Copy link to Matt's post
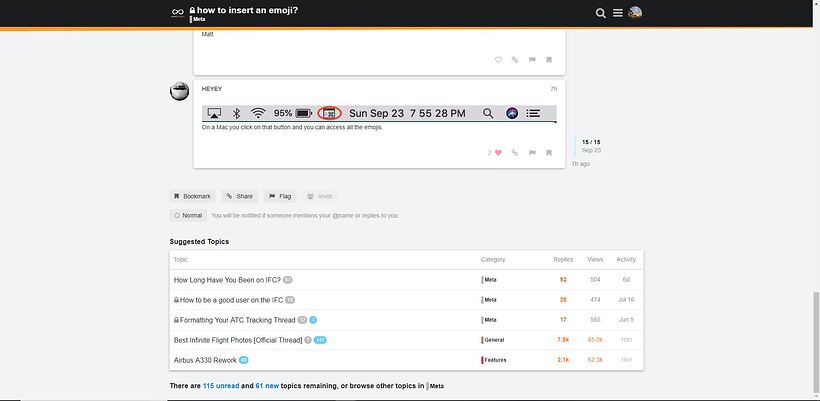820x401 pixels. click(x=515, y=60)
